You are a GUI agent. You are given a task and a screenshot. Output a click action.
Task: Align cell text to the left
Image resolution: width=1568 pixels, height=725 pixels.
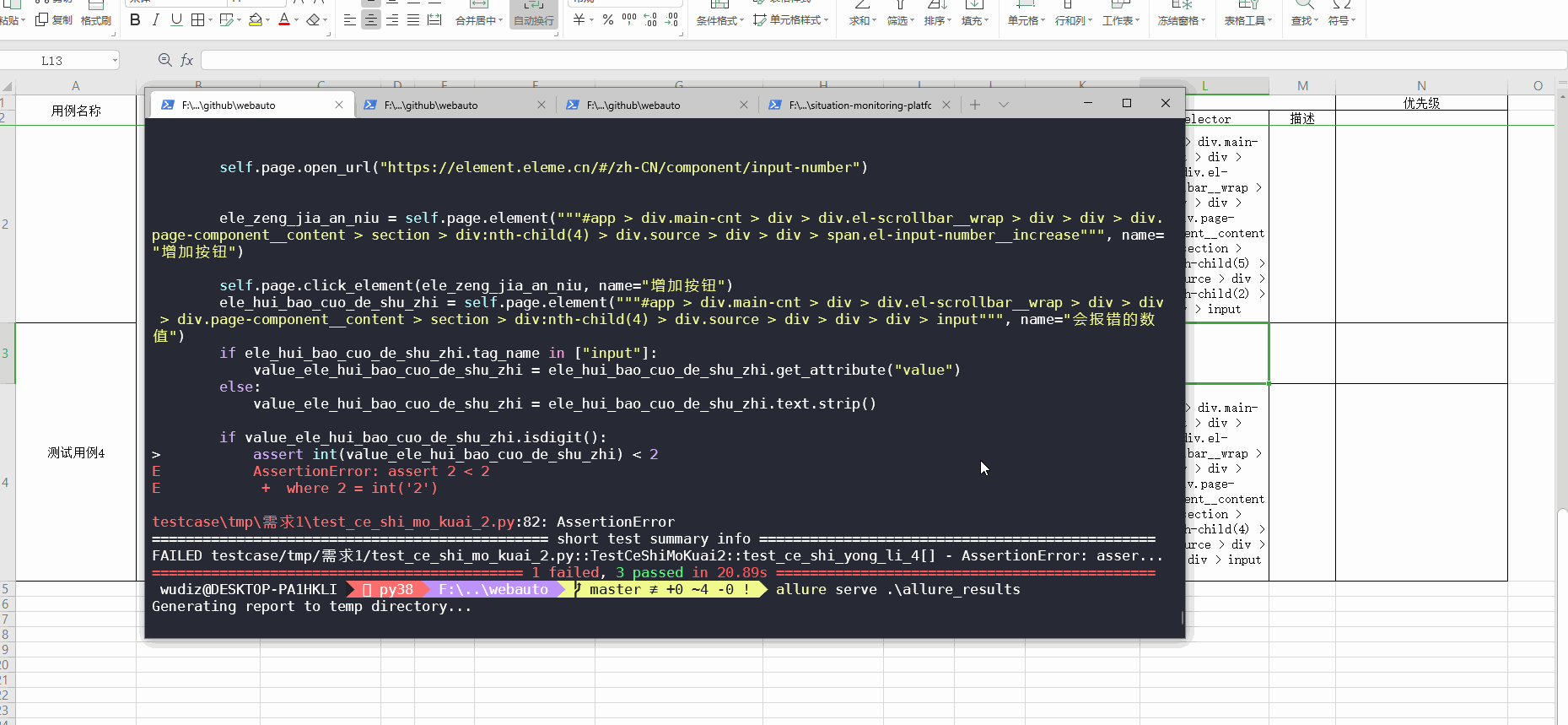(x=350, y=20)
